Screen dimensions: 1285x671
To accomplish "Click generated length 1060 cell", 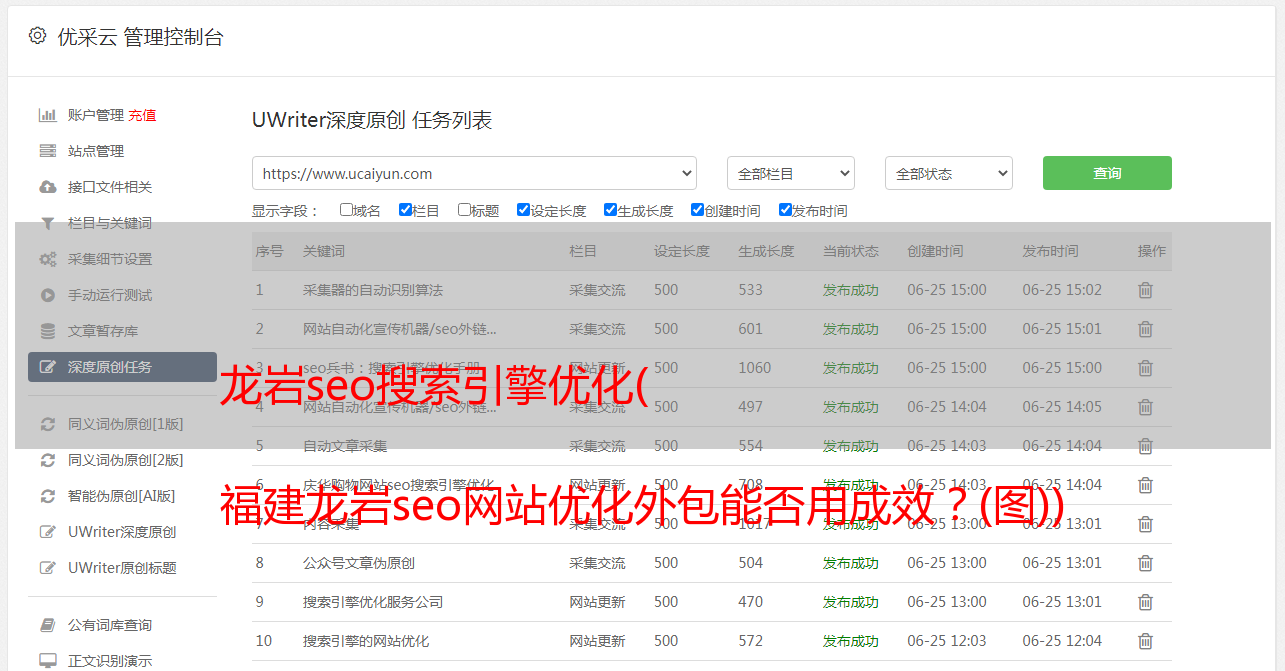I will pyautogui.click(x=755, y=368).
